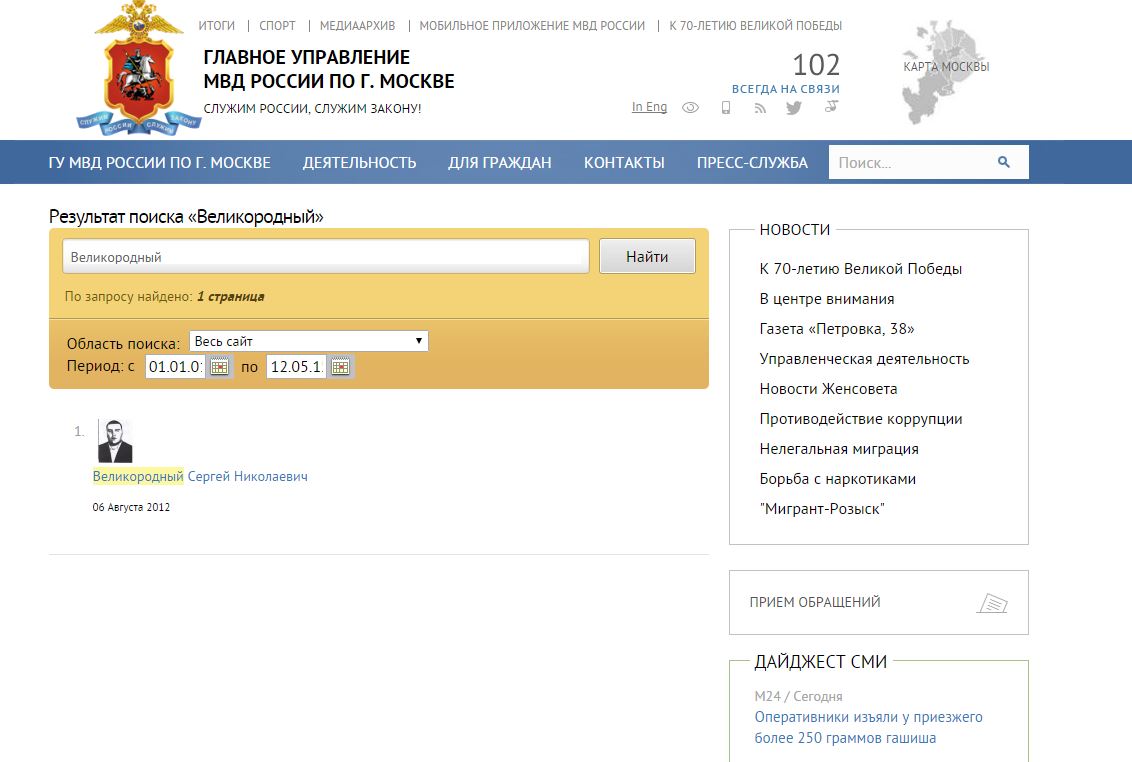Open Противодействие коррупции link

click(861, 419)
